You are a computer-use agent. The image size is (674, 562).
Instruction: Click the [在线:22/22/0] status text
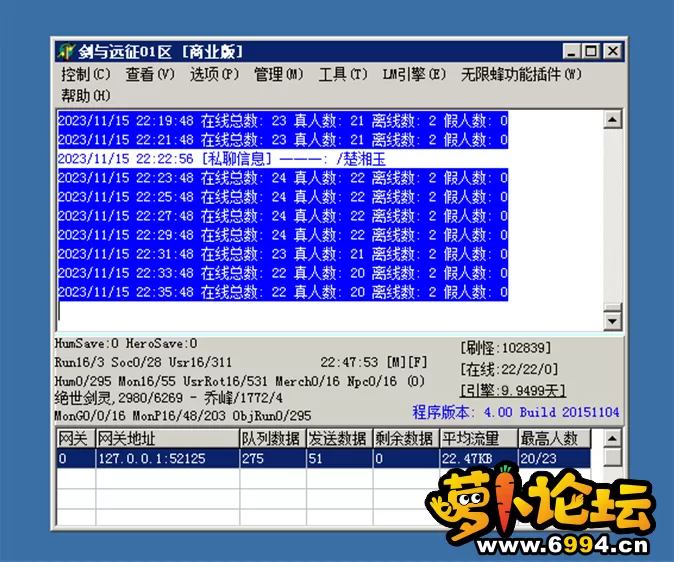click(509, 369)
